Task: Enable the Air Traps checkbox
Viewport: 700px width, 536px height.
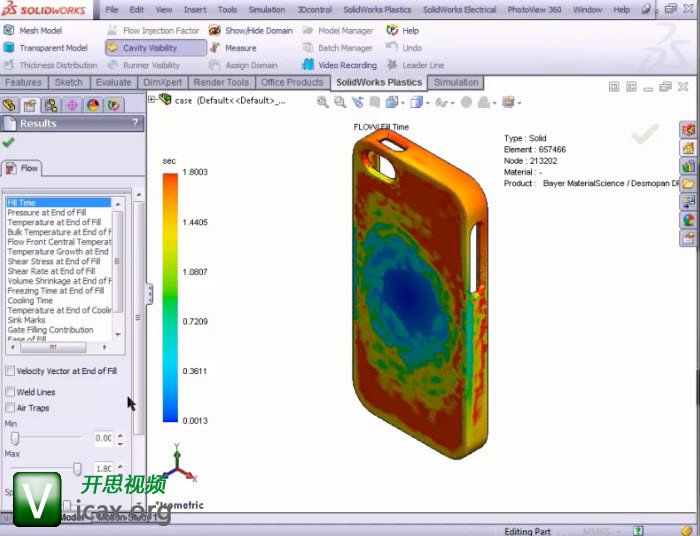Action: (x=11, y=408)
